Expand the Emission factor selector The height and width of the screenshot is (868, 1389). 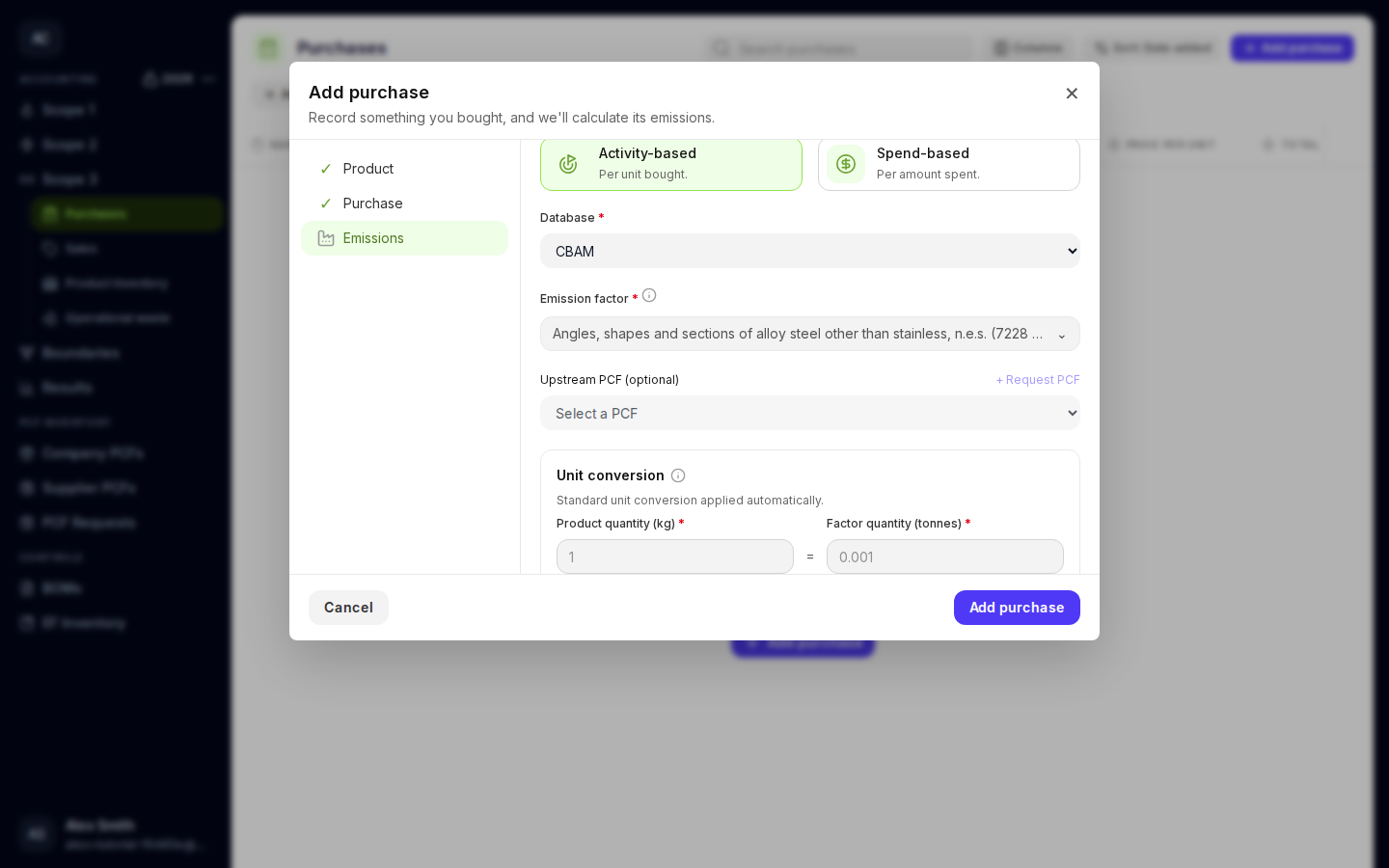point(810,334)
